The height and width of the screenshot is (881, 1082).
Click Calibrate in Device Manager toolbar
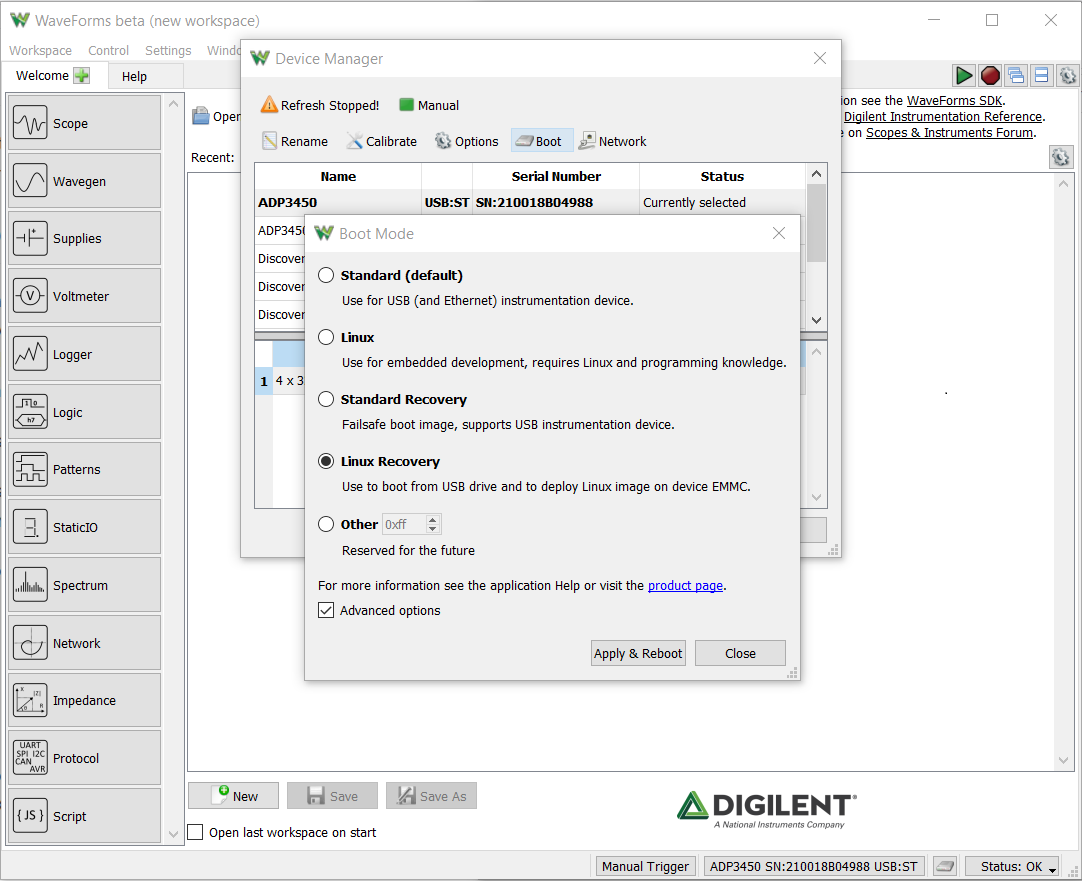[382, 141]
